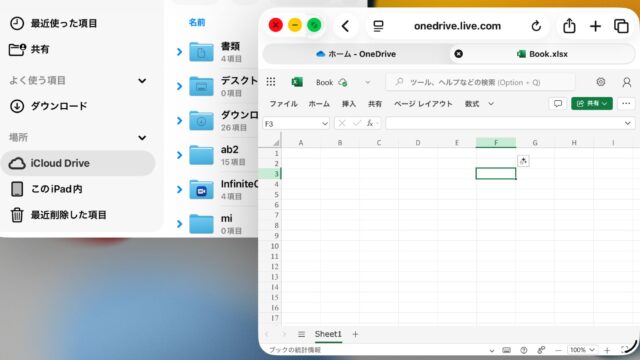Switch to the ページ レイアウト ribbon tab

click(x=423, y=104)
